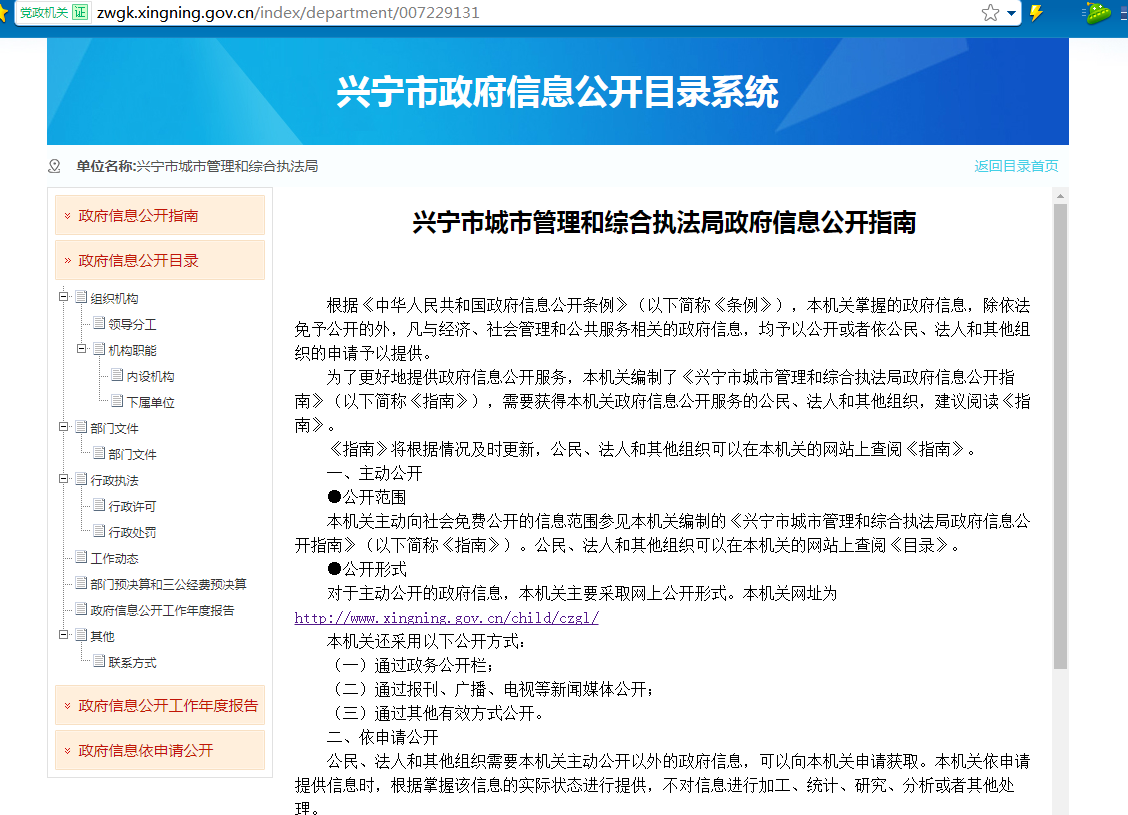Image resolution: width=1128 pixels, height=815 pixels.
Task: Click the content scrollbar up arrow
Action: [1060, 196]
